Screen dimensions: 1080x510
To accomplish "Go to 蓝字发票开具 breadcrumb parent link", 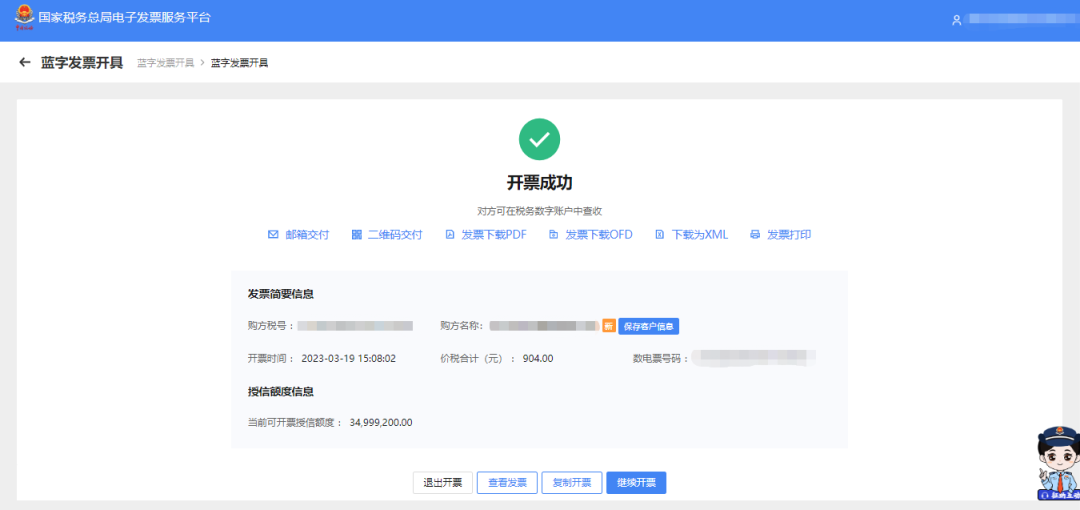I will pos(165,63).
